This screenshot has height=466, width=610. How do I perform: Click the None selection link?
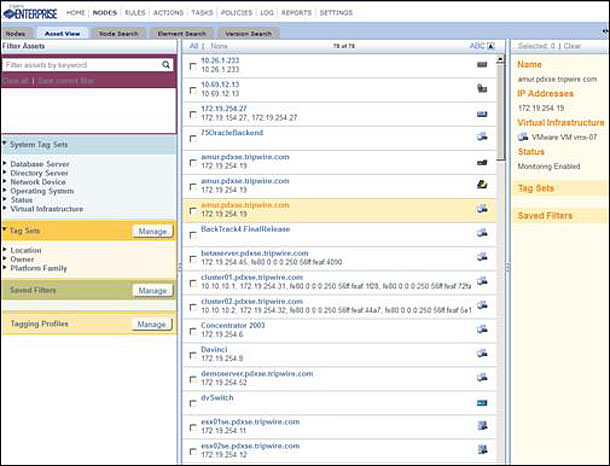pyautogui.click(x=219, y=46)
